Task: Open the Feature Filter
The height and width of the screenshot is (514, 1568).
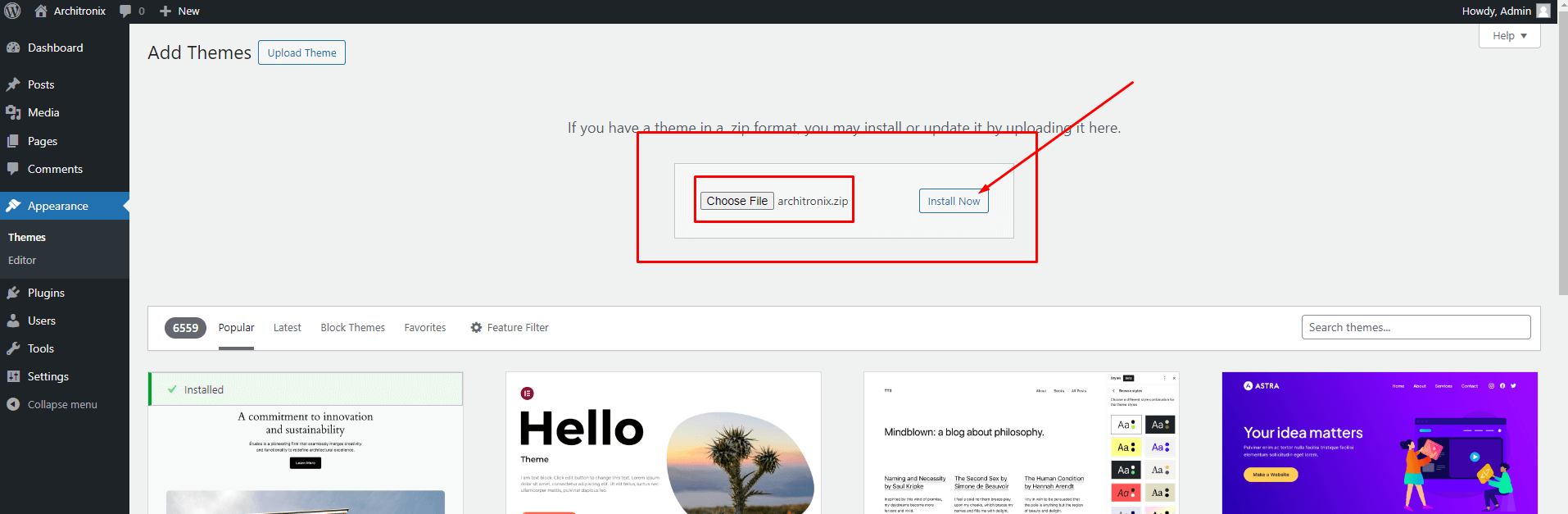Action: click(510, 327)
